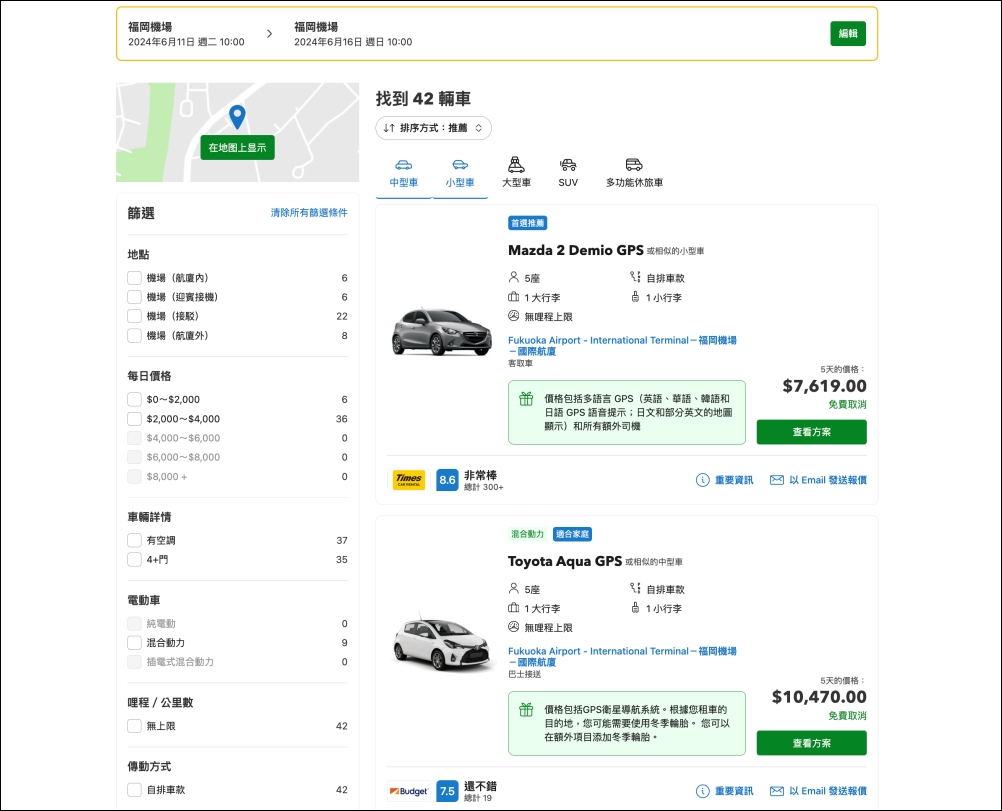Click the Budget supplier logo
Image resolution: width=1002 pixels, height=811 pixels.
click(x=409, y=791)
